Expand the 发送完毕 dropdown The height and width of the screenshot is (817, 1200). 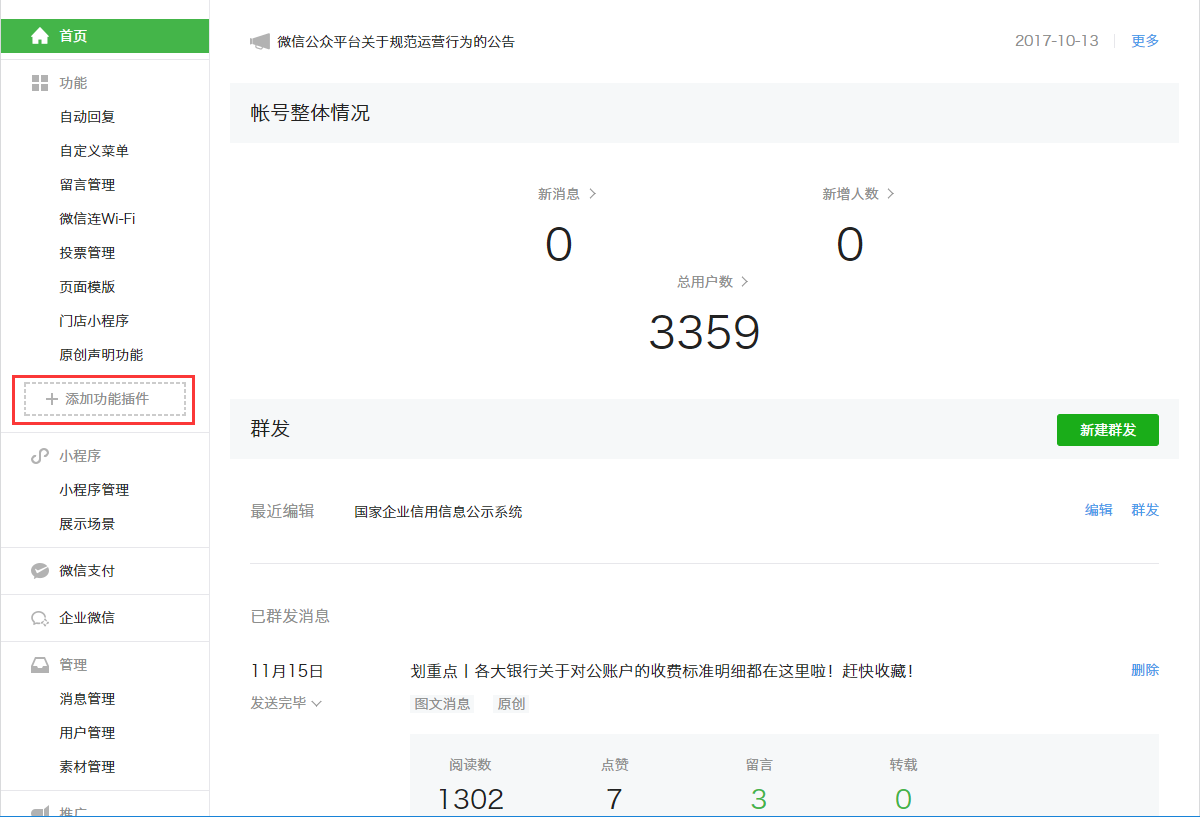pos(286,703)
